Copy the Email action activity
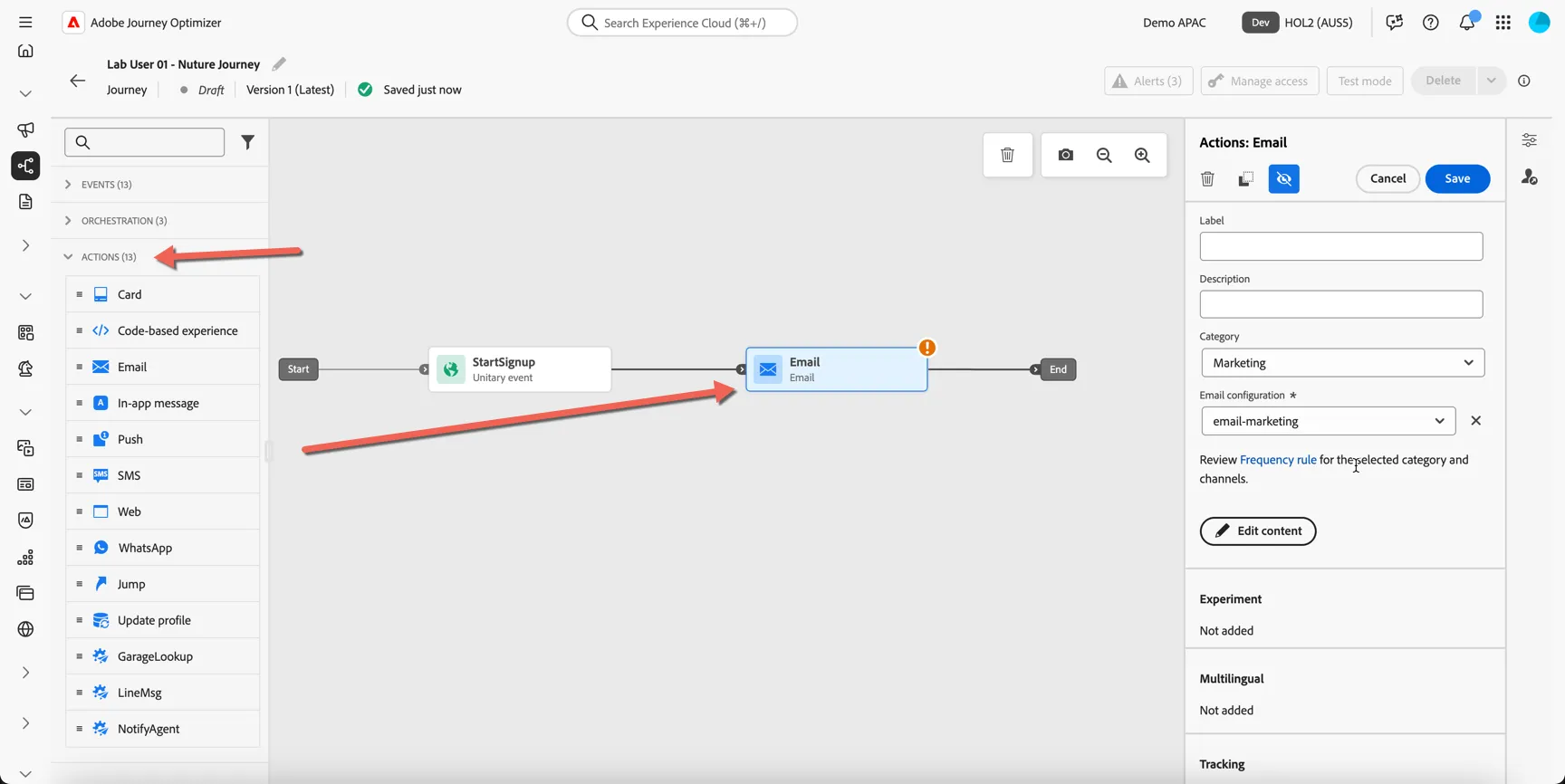The image size is (1565, 784). coord(1245,178)
